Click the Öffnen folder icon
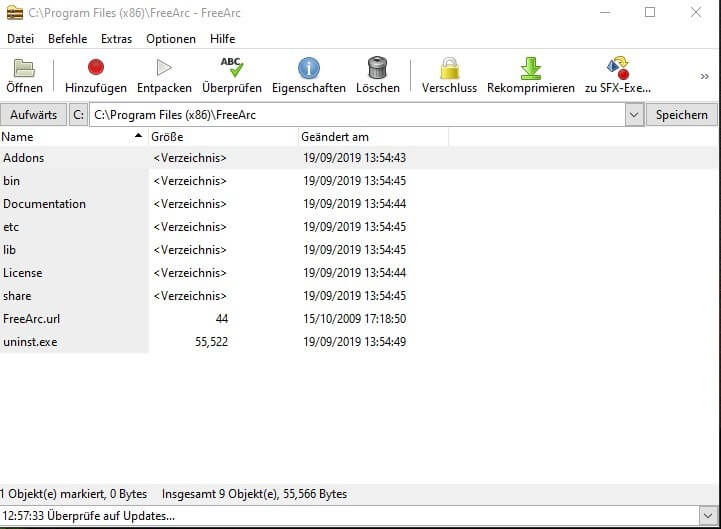This screenshot has height=529, width=721. pos(24,68)
